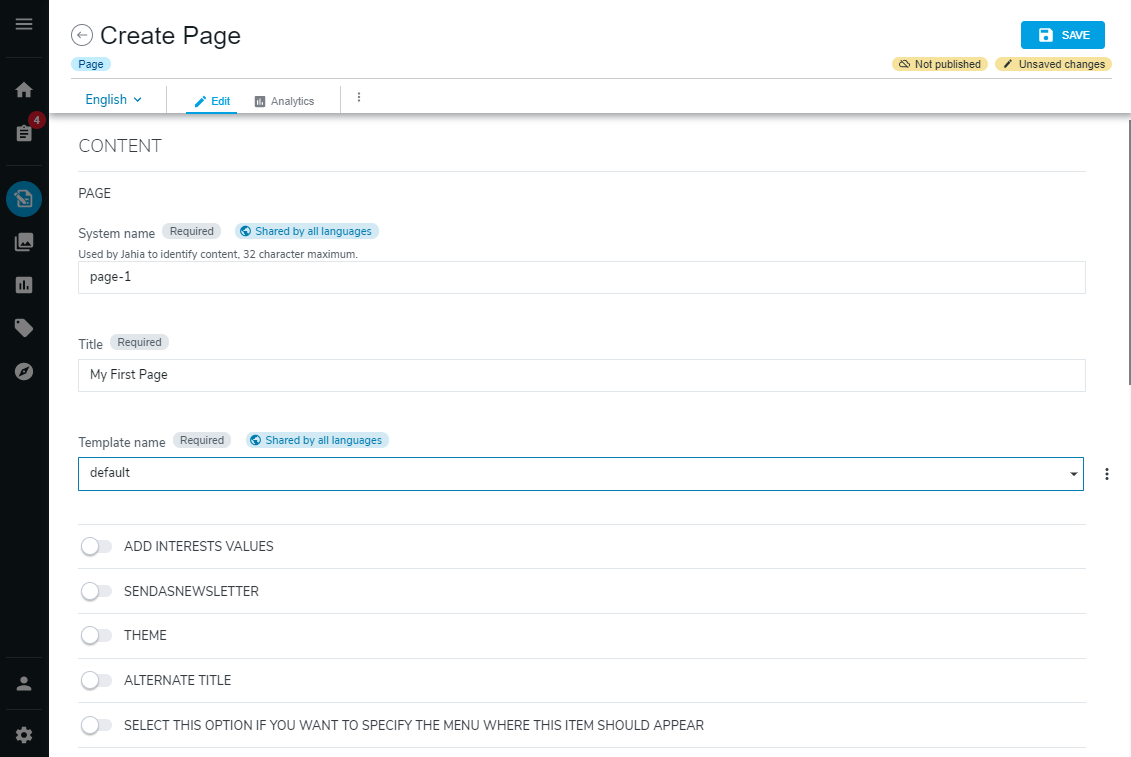The width and height of the screenshot is (1131, 757).
Task: Click the compass navigation icon
Action: [x=24, y=371]
